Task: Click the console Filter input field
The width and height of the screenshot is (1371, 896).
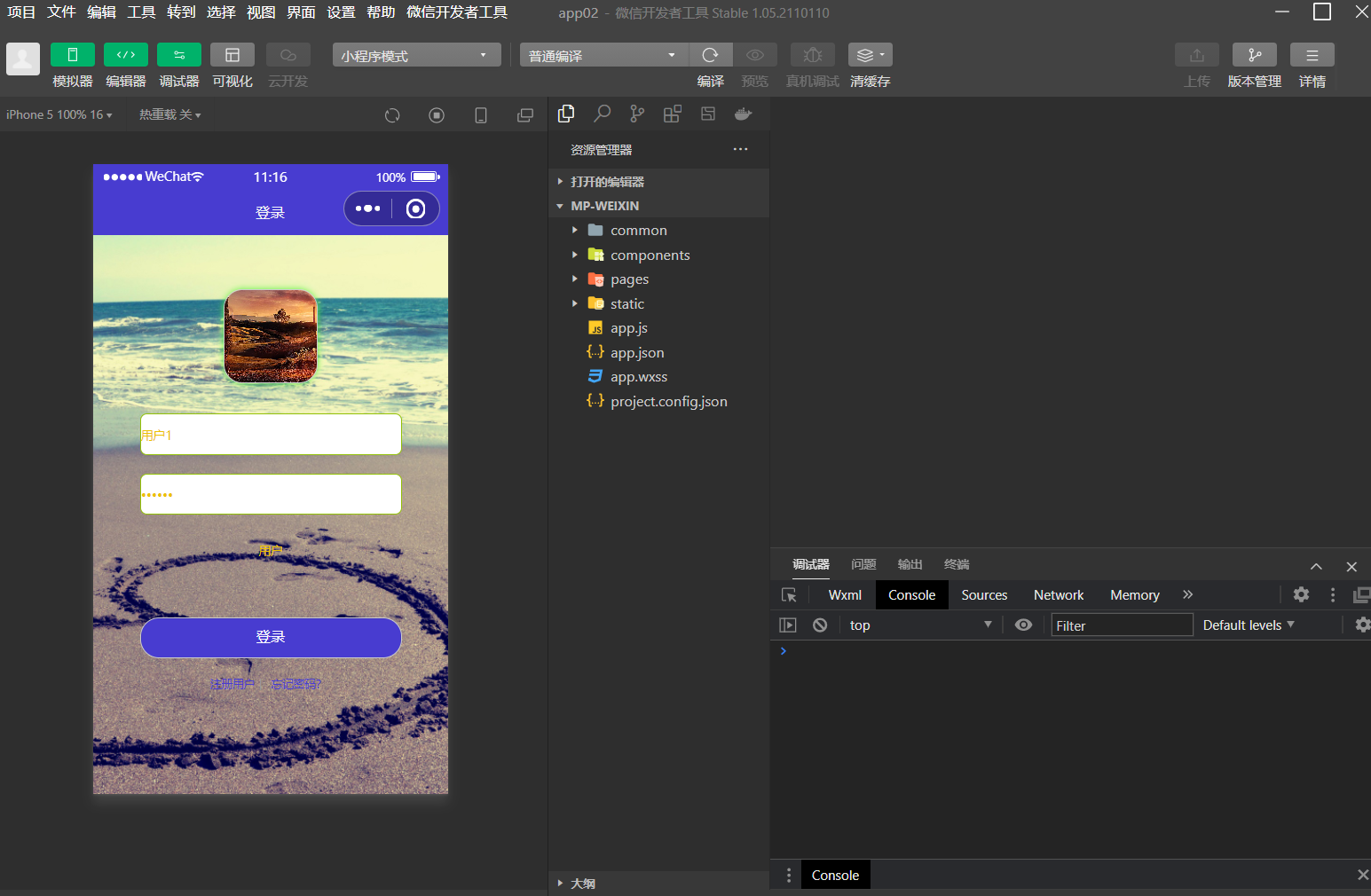Action: [x=1121, y=625]
